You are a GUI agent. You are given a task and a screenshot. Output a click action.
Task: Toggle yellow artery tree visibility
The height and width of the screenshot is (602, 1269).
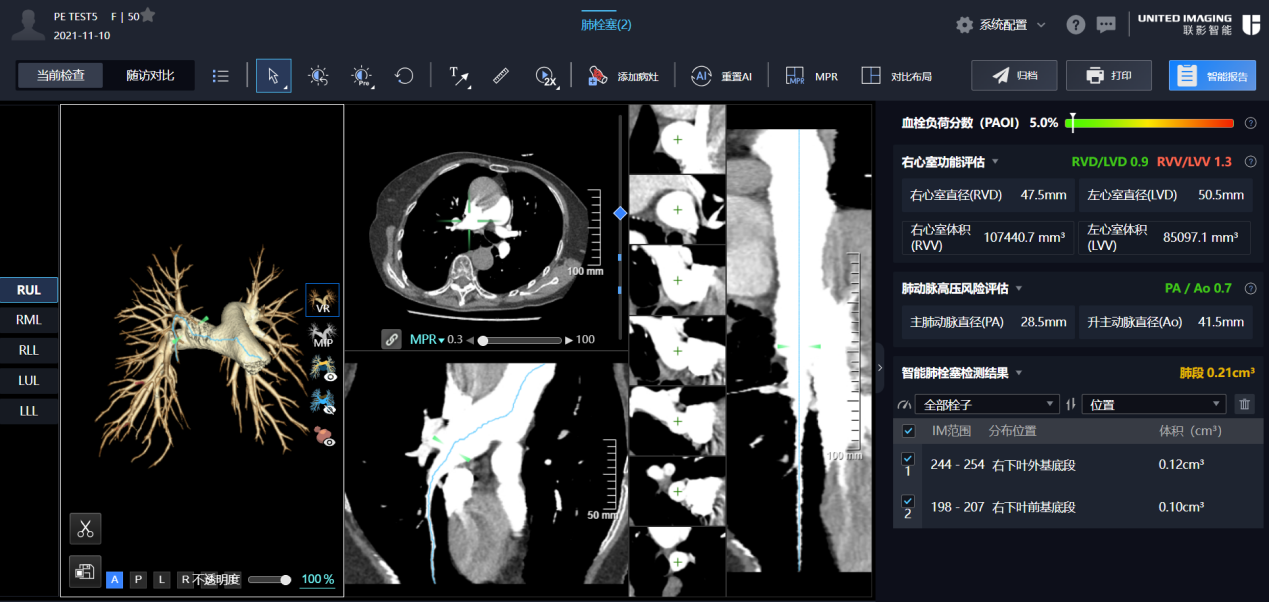point(323,368)
